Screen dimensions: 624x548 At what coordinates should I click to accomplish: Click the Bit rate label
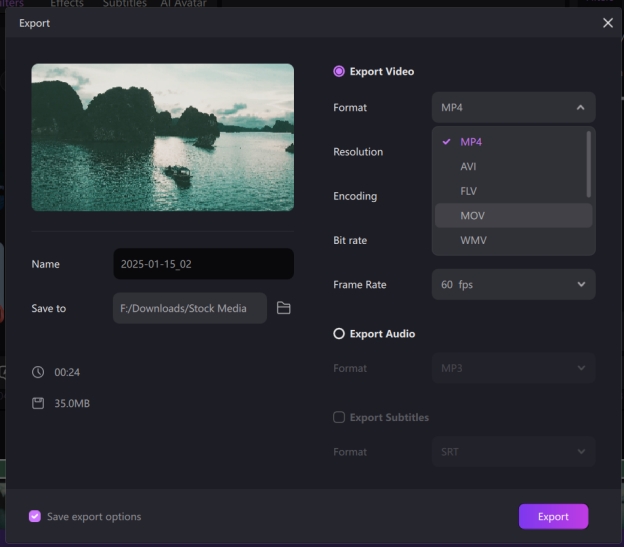[x=350, y=240]
